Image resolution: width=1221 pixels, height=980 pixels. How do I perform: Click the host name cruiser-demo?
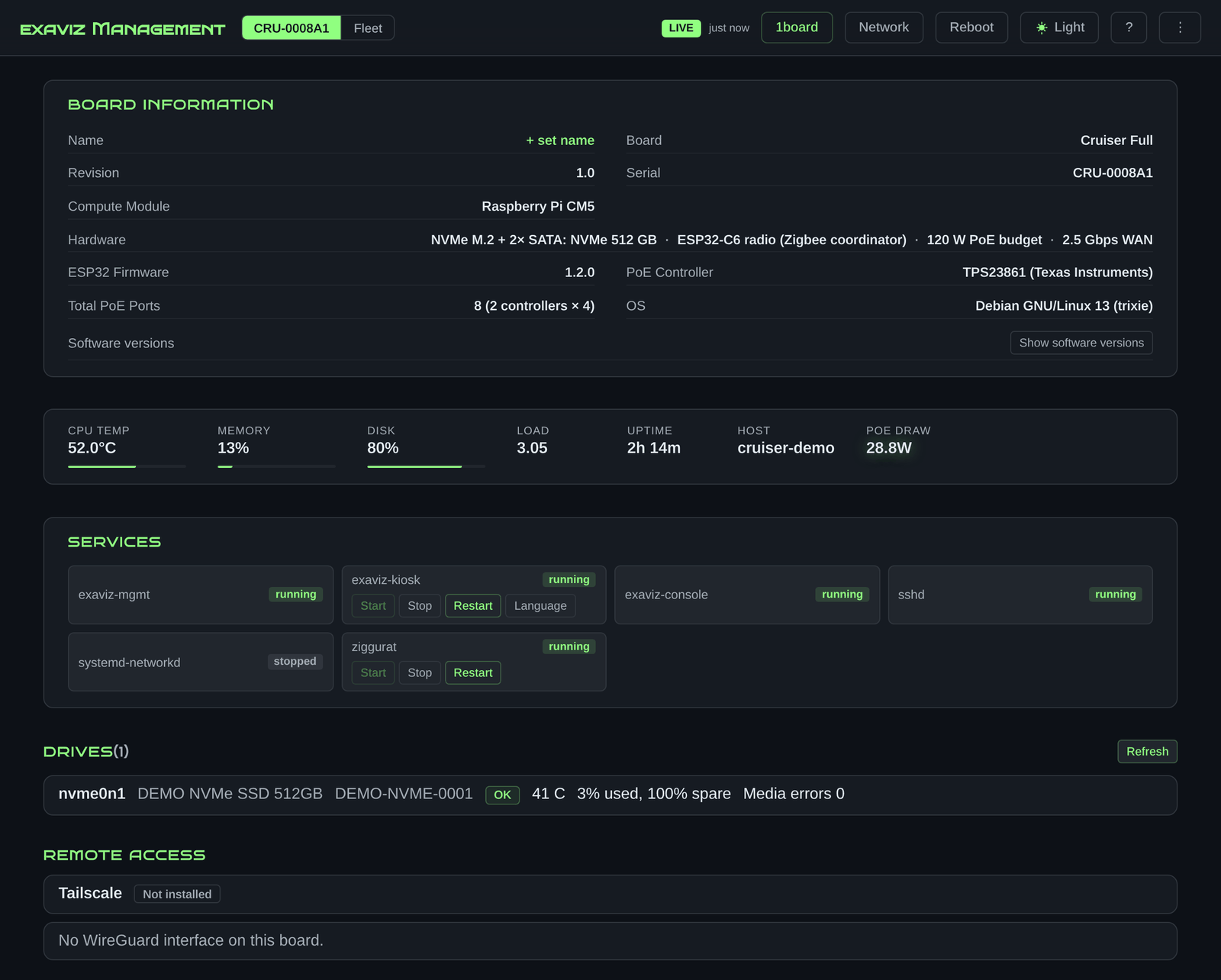[786, 448]
